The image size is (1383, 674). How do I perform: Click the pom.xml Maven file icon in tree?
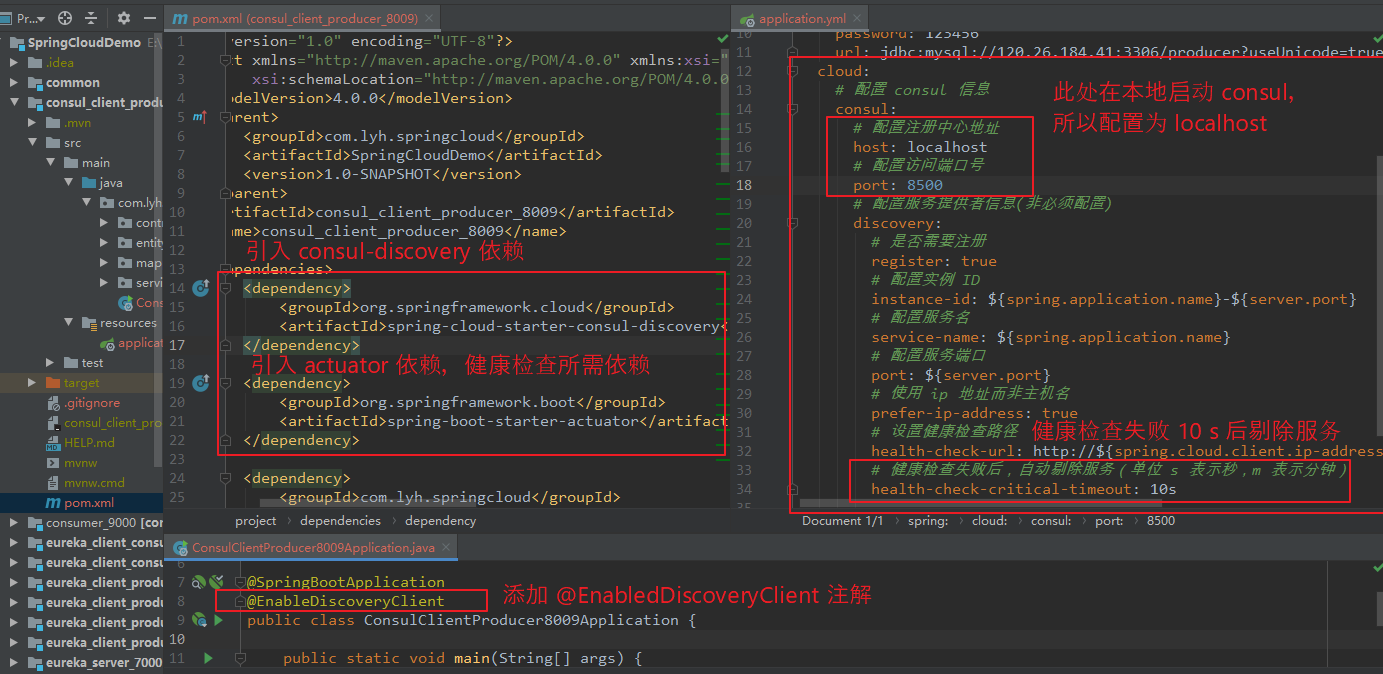(53, 503)
